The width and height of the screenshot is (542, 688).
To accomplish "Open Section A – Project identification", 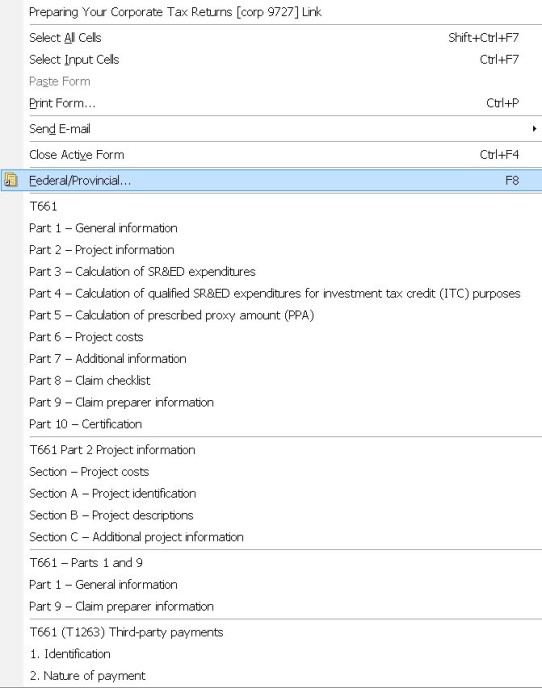I will click(271, 493).
